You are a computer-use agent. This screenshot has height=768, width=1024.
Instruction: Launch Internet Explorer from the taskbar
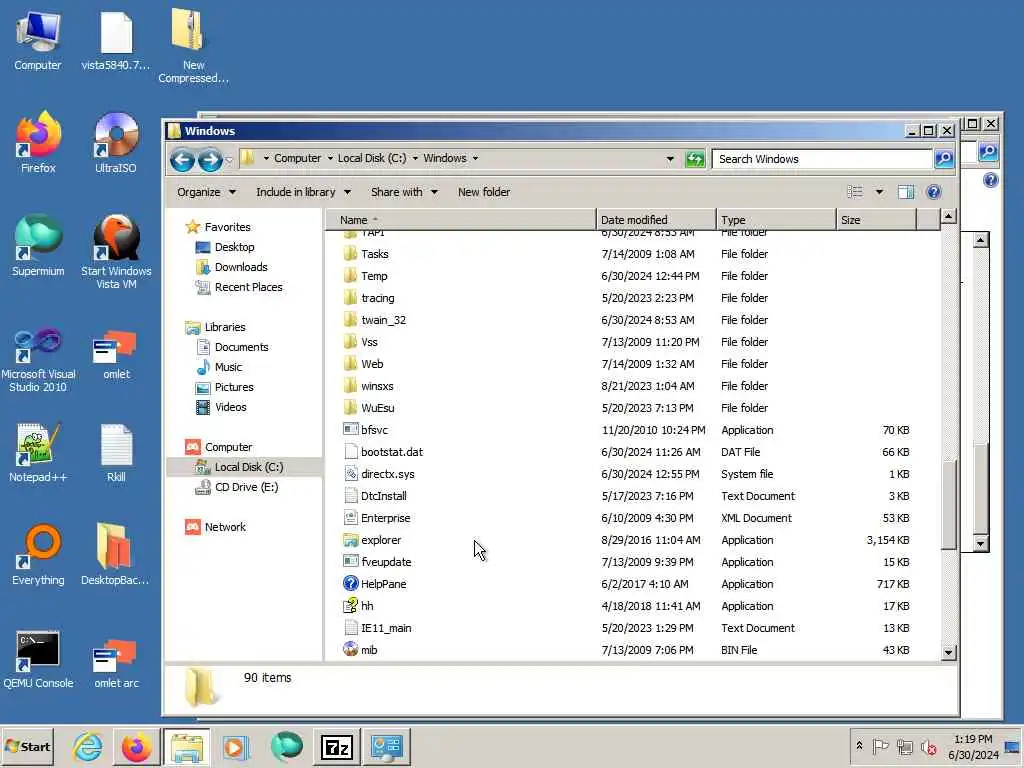tap(88, 747)
